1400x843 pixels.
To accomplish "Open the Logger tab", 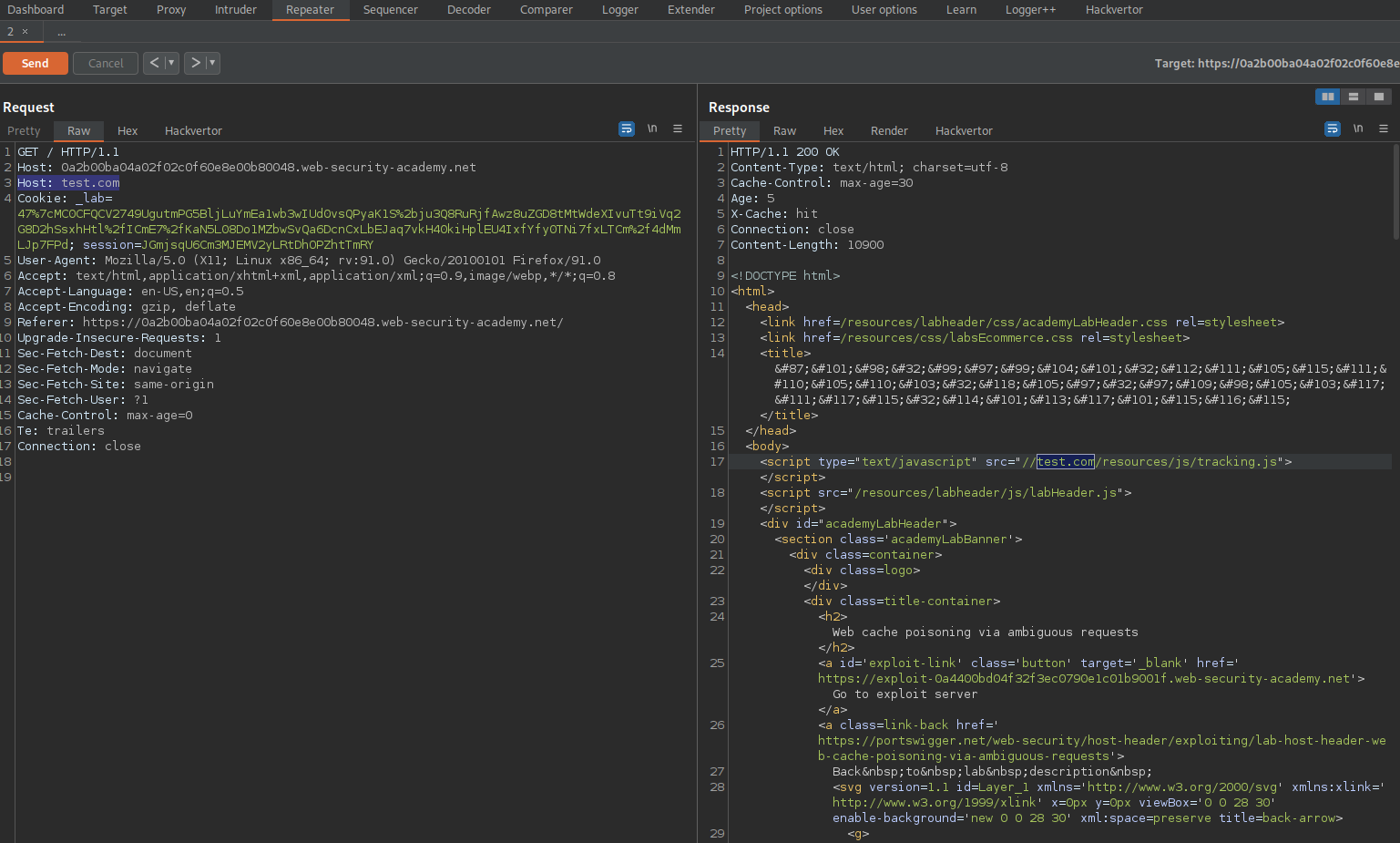I will click(x=620, y=10).
